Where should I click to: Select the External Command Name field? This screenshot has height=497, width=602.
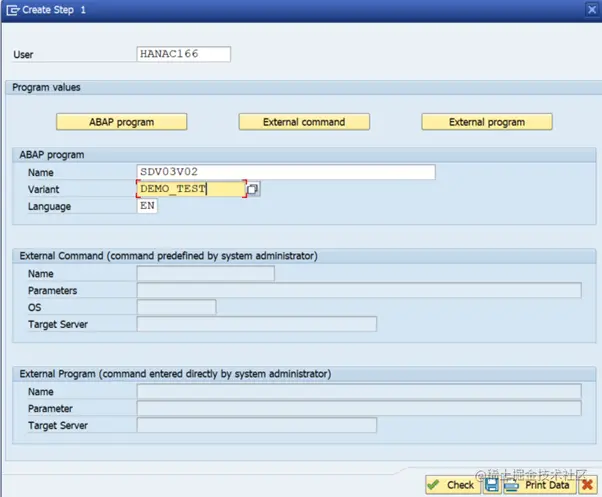tap(205, 274)
